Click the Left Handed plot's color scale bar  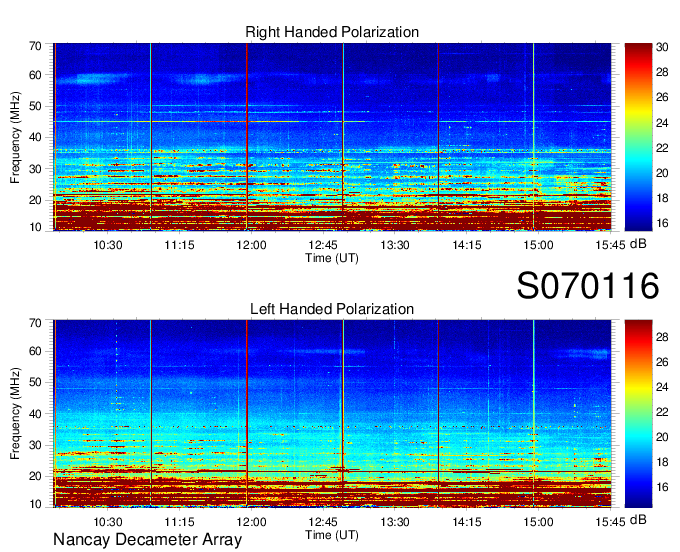pyautogui.click(x=638, y=414)
